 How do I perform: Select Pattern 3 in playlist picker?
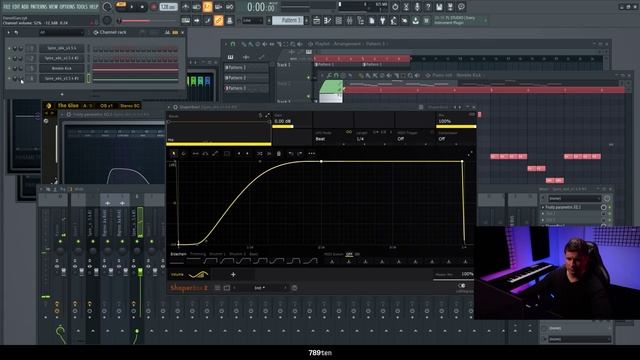click(x=246, y=88)
